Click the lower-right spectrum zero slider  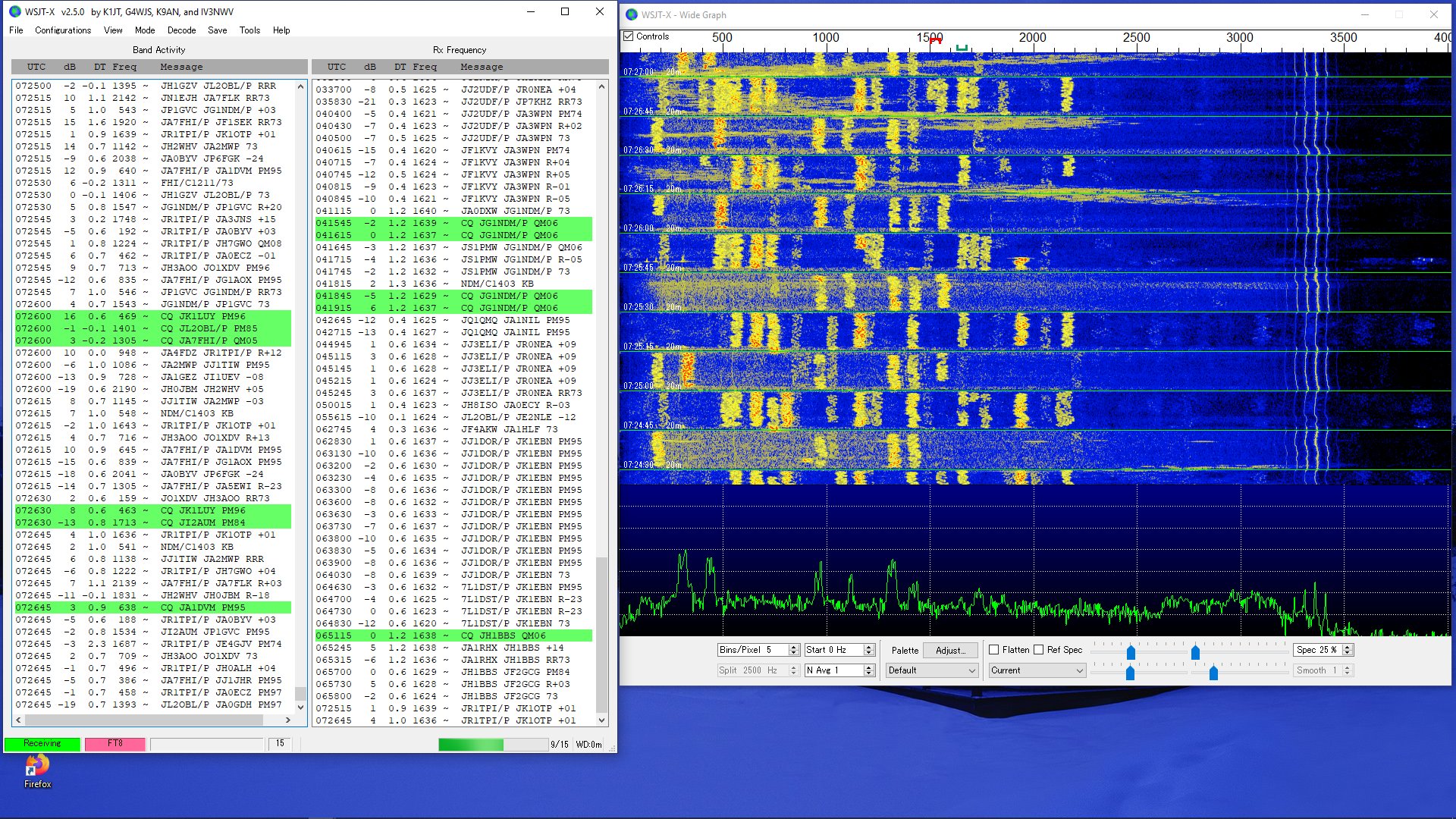click(1213, 673)
